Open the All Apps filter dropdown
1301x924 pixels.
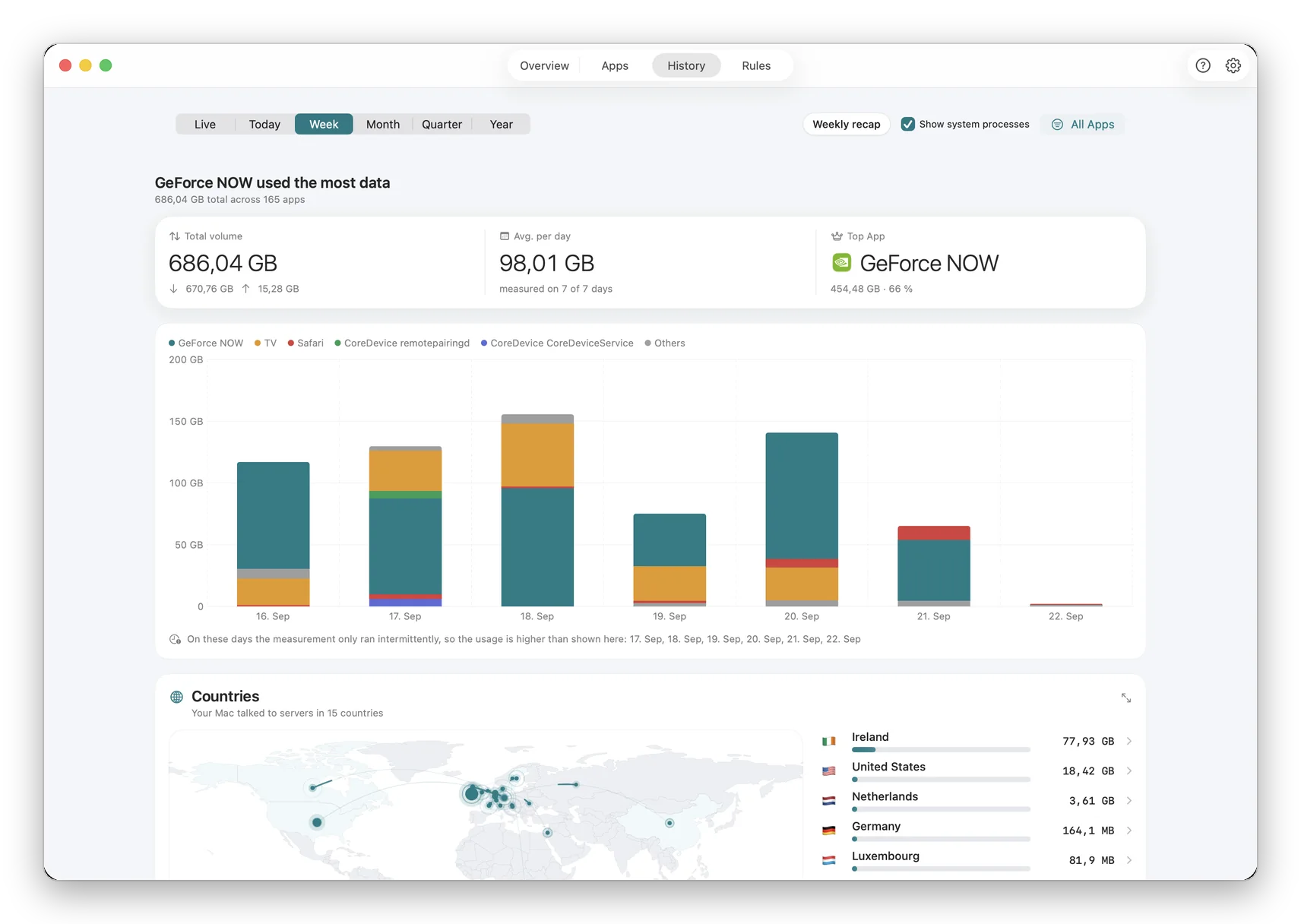[x=1083, y=125]
